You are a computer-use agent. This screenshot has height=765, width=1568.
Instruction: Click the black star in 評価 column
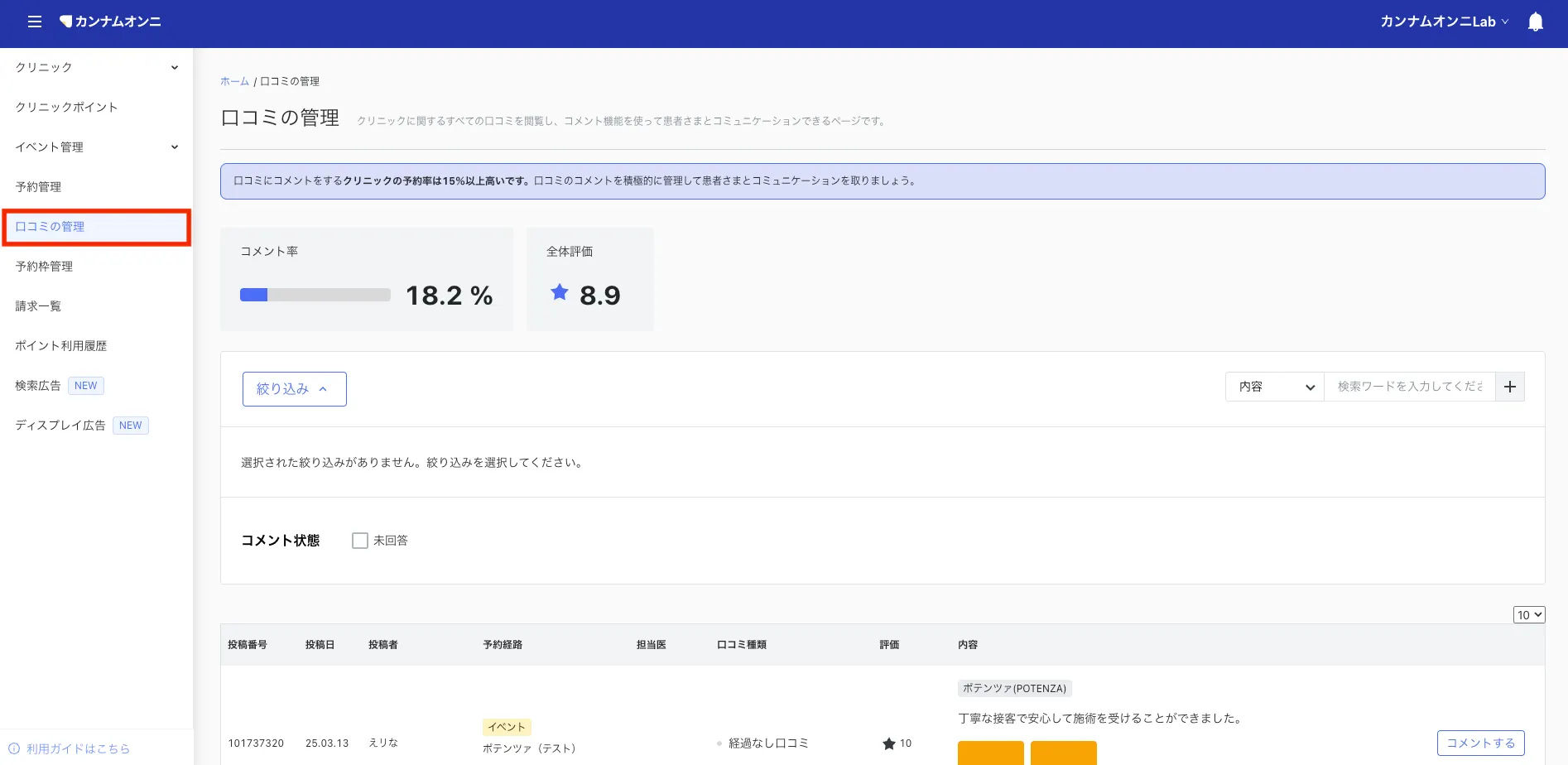tap(889, 743)
